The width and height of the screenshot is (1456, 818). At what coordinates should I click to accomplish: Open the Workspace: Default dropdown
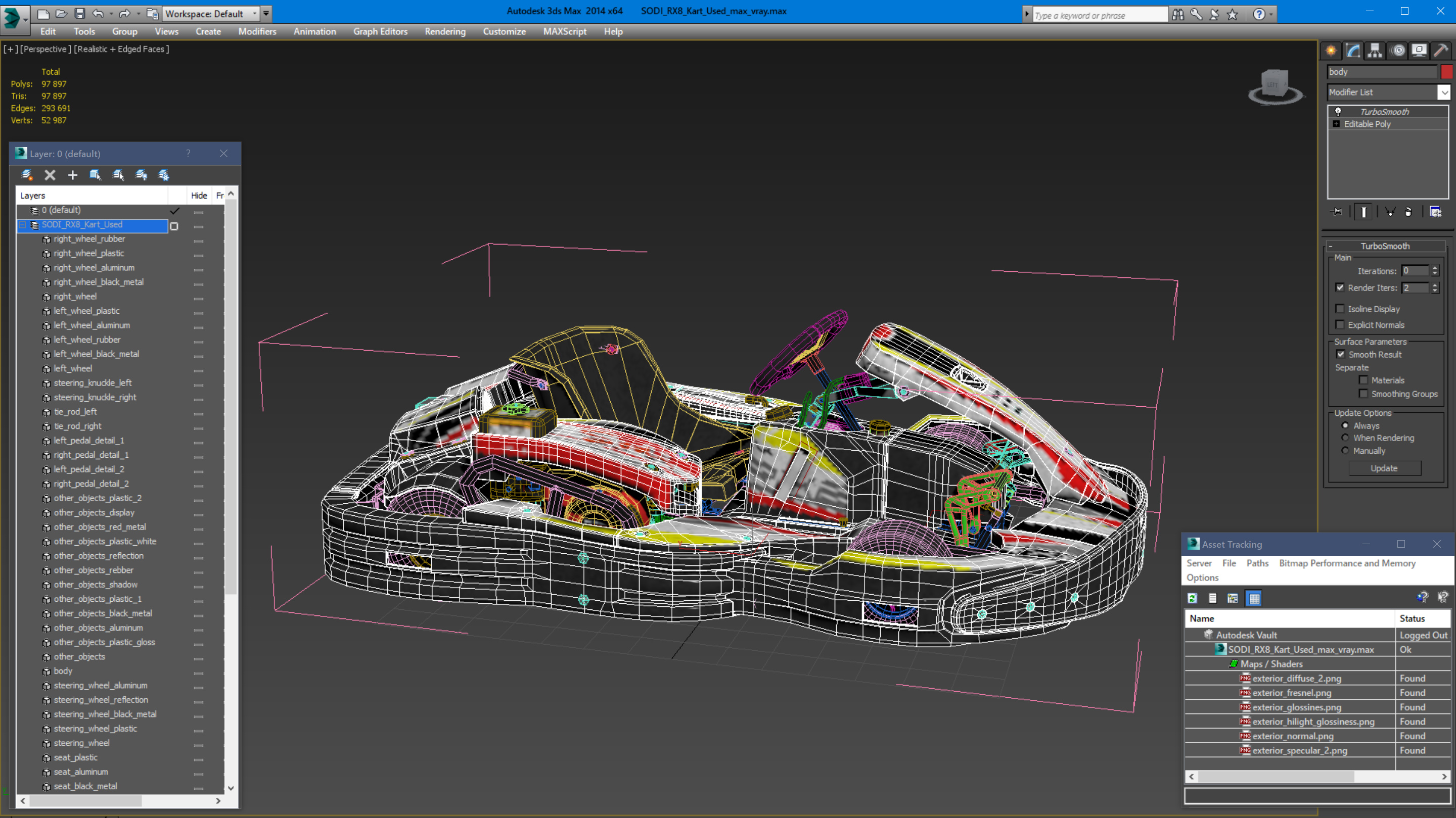[x=210, y=14]
